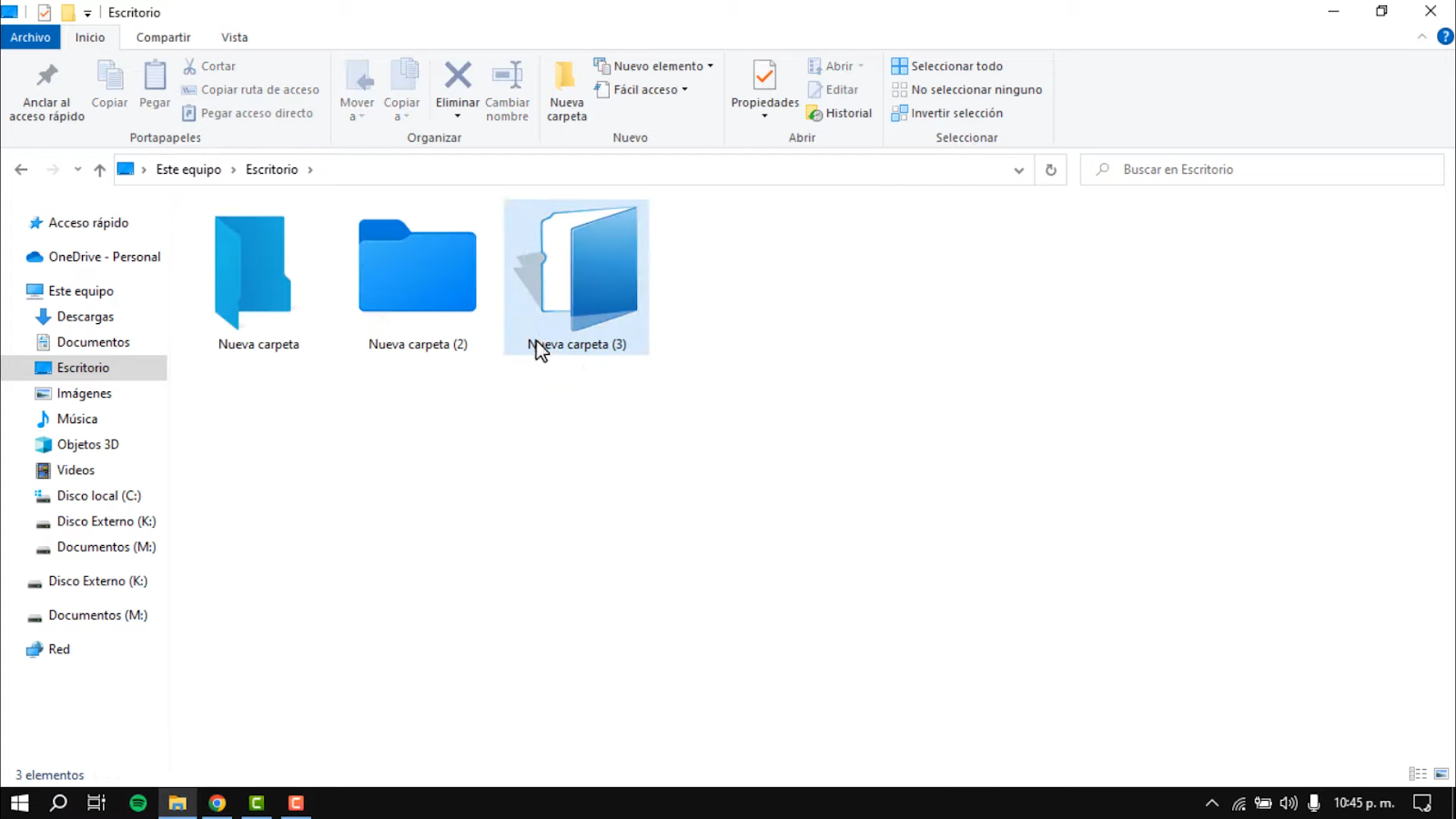Expand the address bar history dropdown
The width and height of the screenshot is (1456, 819).
[1018, 170]
